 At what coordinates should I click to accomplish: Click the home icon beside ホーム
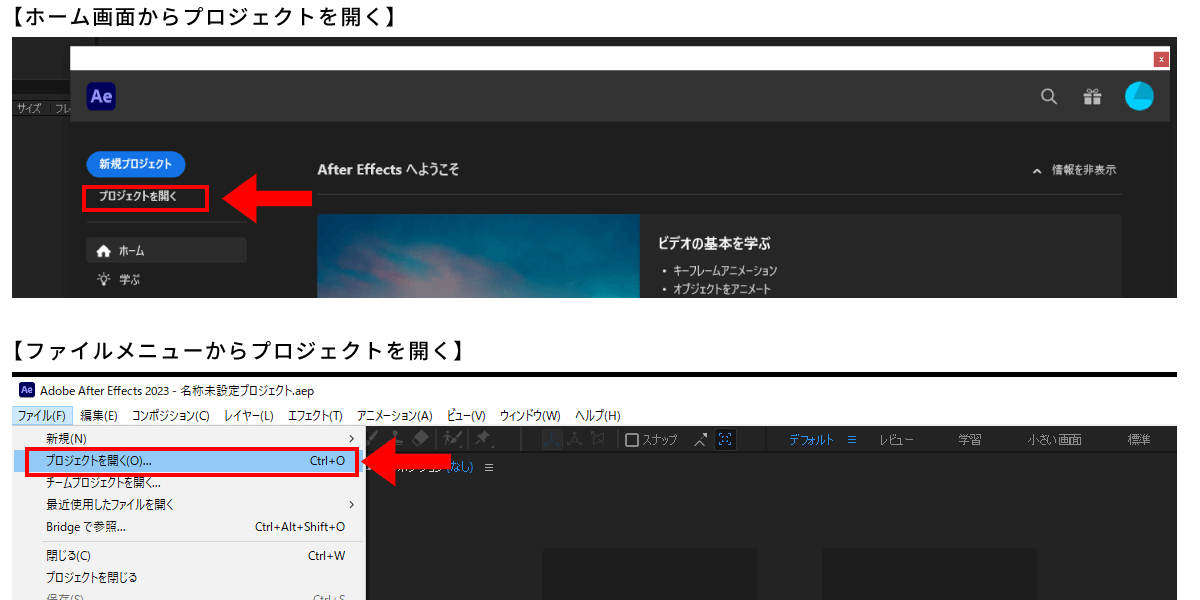(103, 251)
